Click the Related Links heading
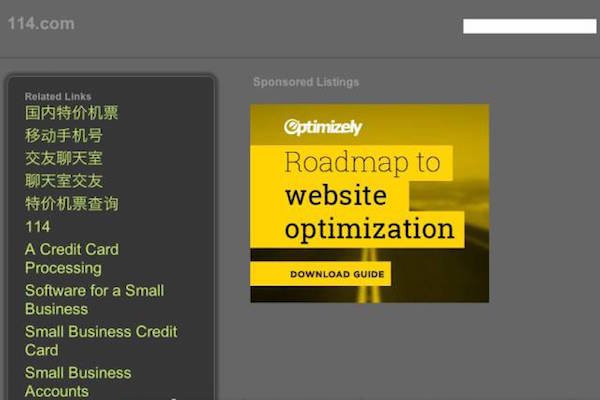The image size is (600, 400). click(x=58, y=96)
